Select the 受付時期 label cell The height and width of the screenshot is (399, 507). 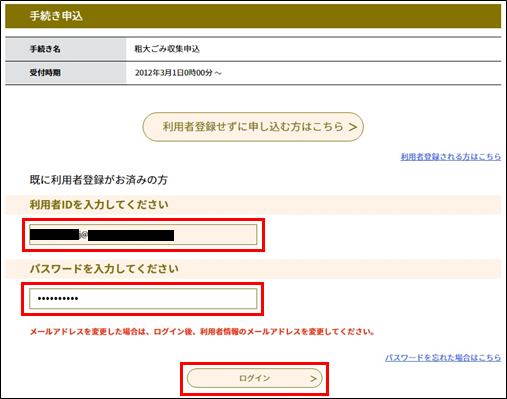(66, 73)
